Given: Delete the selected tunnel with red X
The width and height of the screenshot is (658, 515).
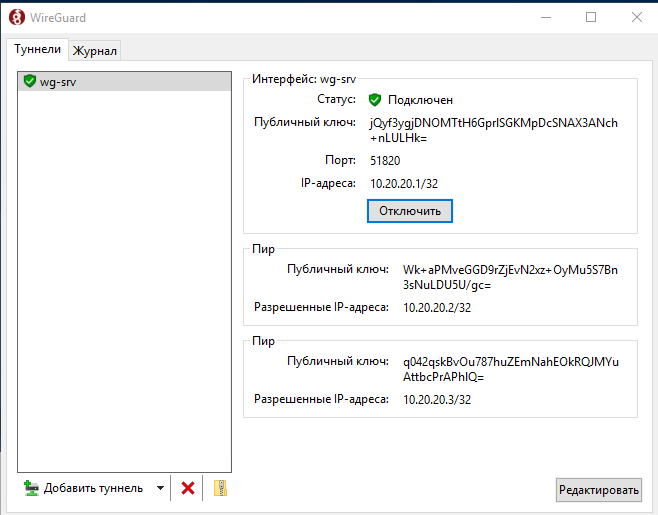Looking at the screenshot, I should click(x=188, y=488).
